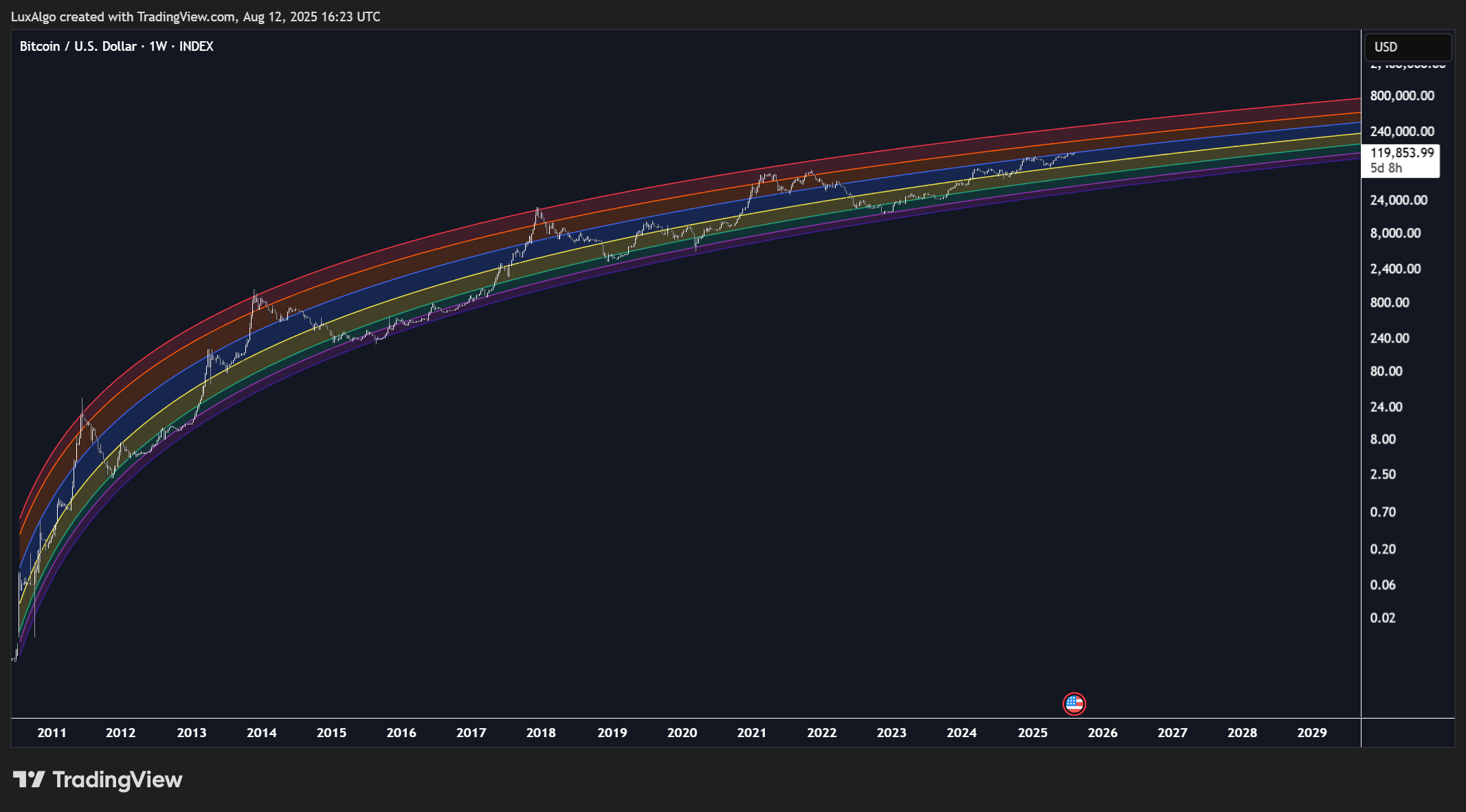Click the 24,000.00 price level label
1466x812 pixels.
pyautogui.click(x=1399, y=200)
